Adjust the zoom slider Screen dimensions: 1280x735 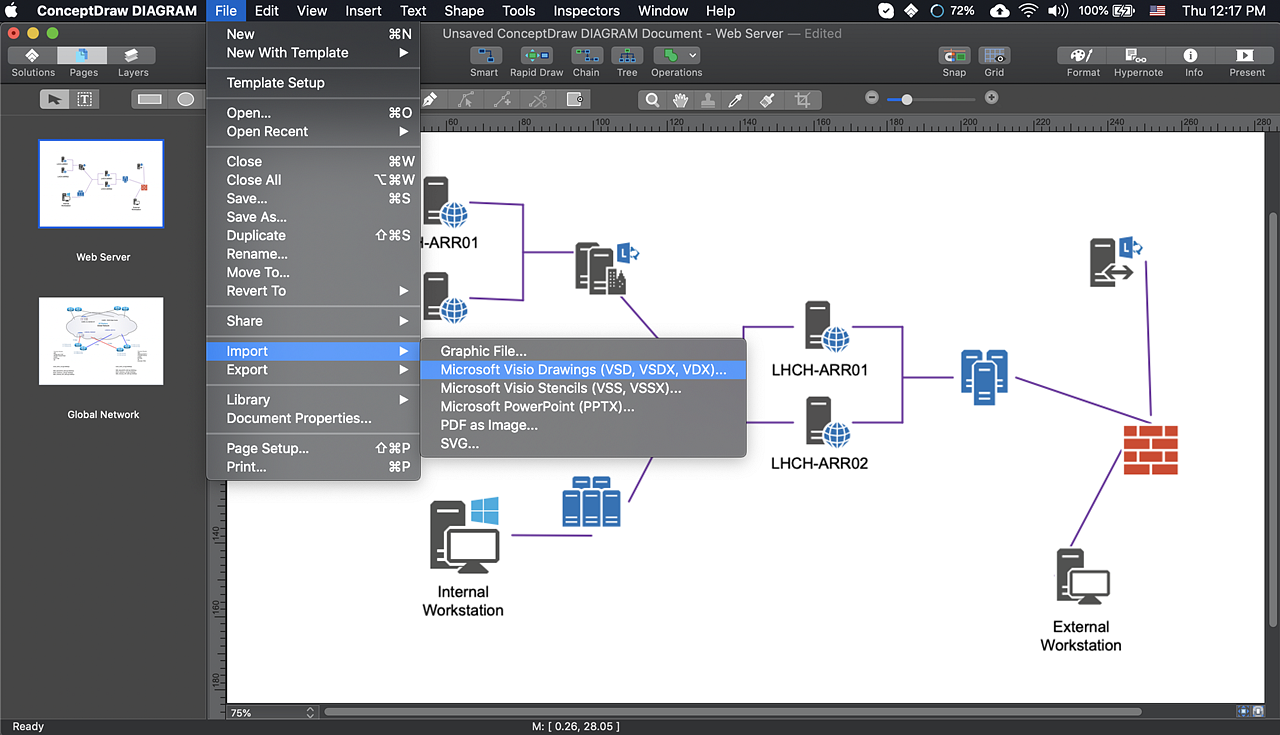coord(907,99)
